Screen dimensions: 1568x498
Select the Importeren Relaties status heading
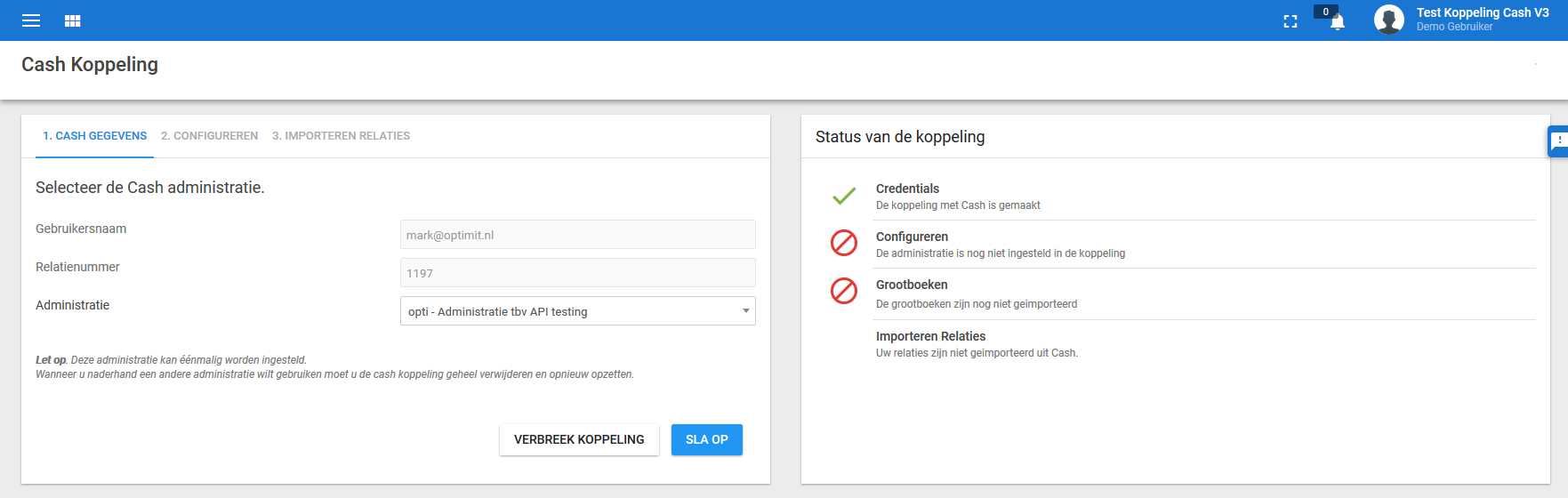pos(930,336)
